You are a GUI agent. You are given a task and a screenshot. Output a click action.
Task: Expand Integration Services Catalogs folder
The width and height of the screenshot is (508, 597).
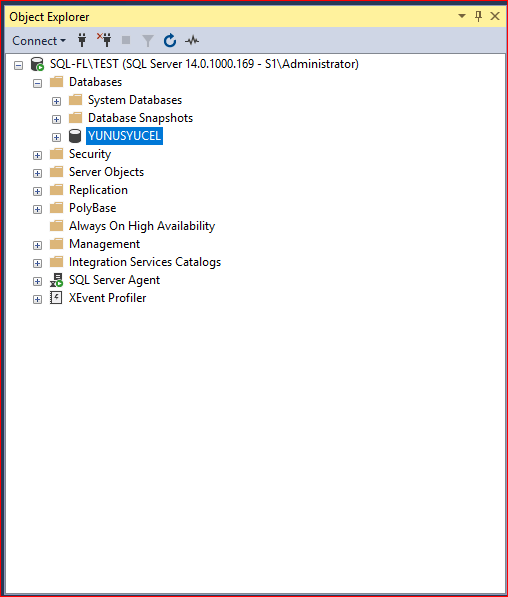pos(37,263)
